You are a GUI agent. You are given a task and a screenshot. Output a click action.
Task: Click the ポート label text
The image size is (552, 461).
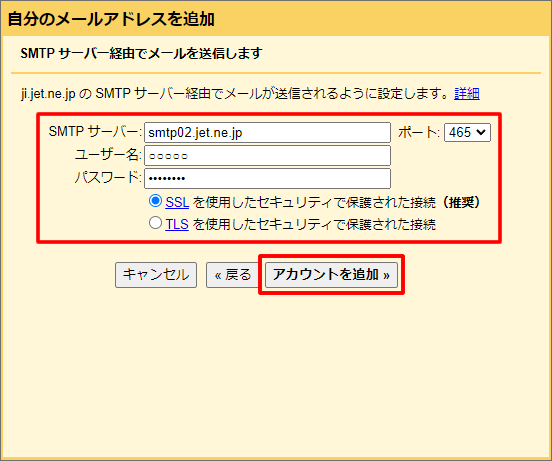(419, 133)
